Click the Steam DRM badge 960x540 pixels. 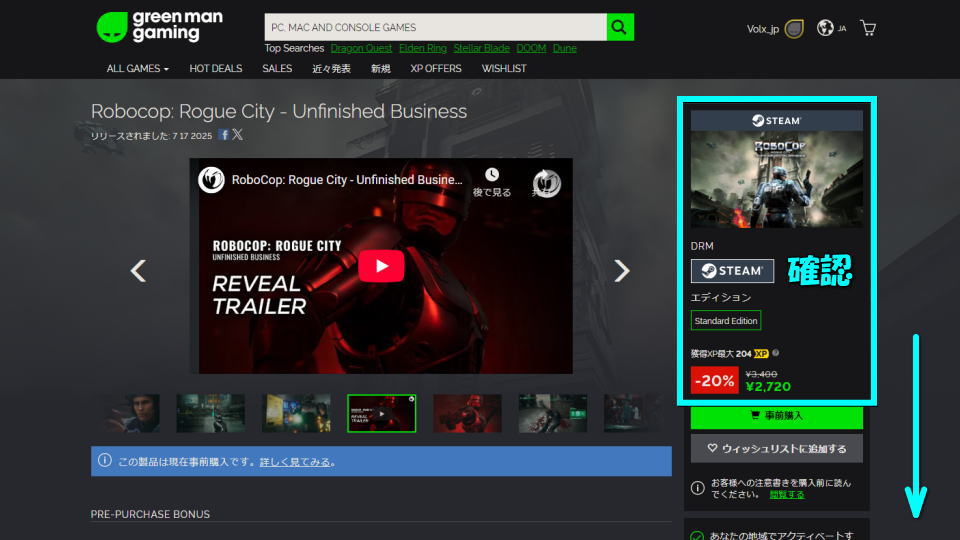point(732,271)
